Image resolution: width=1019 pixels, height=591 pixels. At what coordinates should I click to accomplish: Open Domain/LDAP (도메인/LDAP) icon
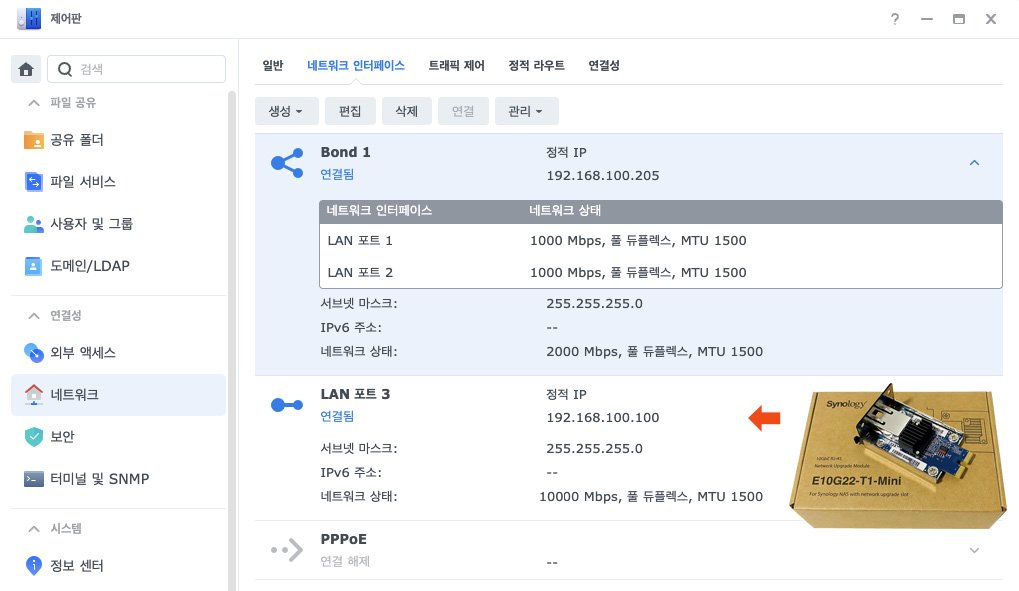coord(34,266)
